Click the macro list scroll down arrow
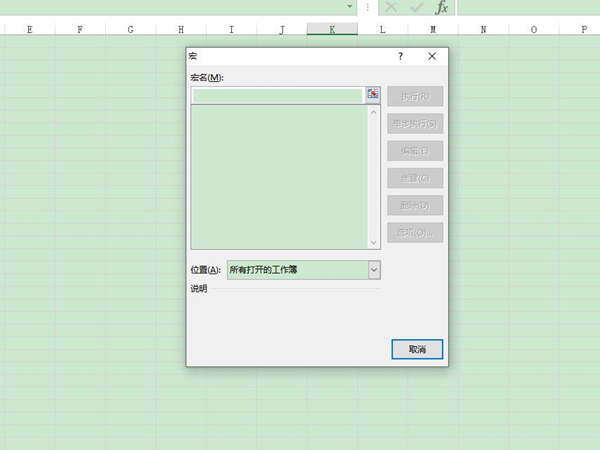Image resolution: width=600 pixels, height=450 pixels. point(374,242)
